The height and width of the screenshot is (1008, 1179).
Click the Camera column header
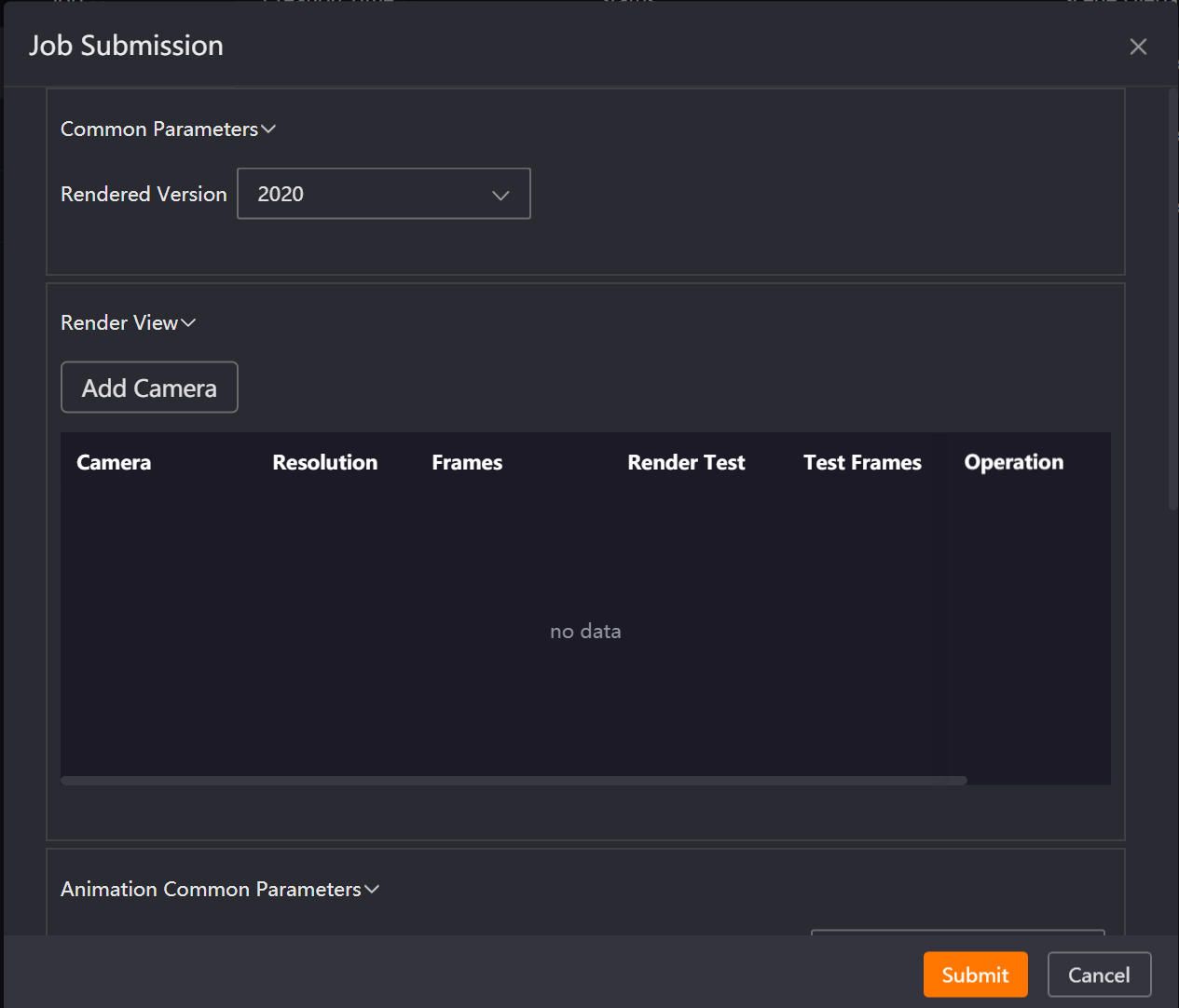pyautogui.click(x=114, y=462)
